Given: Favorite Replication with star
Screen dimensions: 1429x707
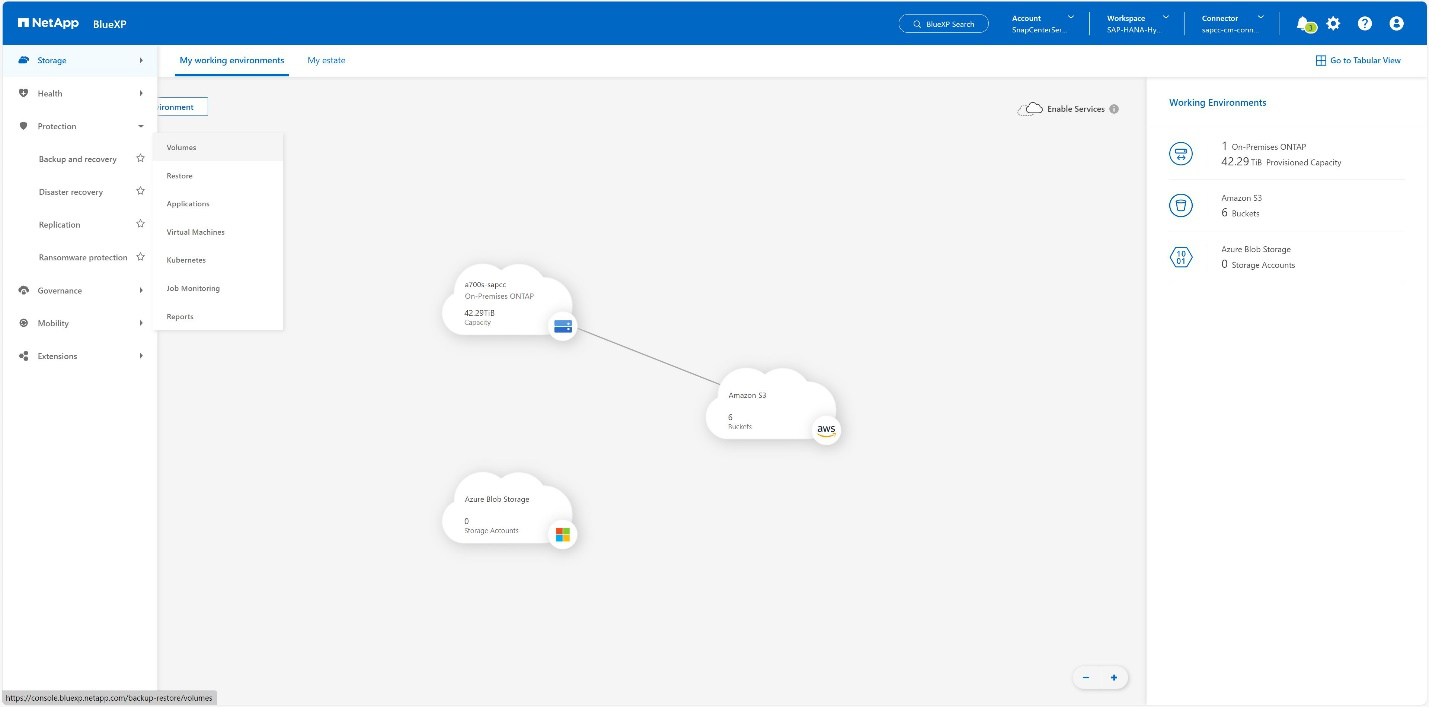Looking at the screenshot, I should [140, 224].
